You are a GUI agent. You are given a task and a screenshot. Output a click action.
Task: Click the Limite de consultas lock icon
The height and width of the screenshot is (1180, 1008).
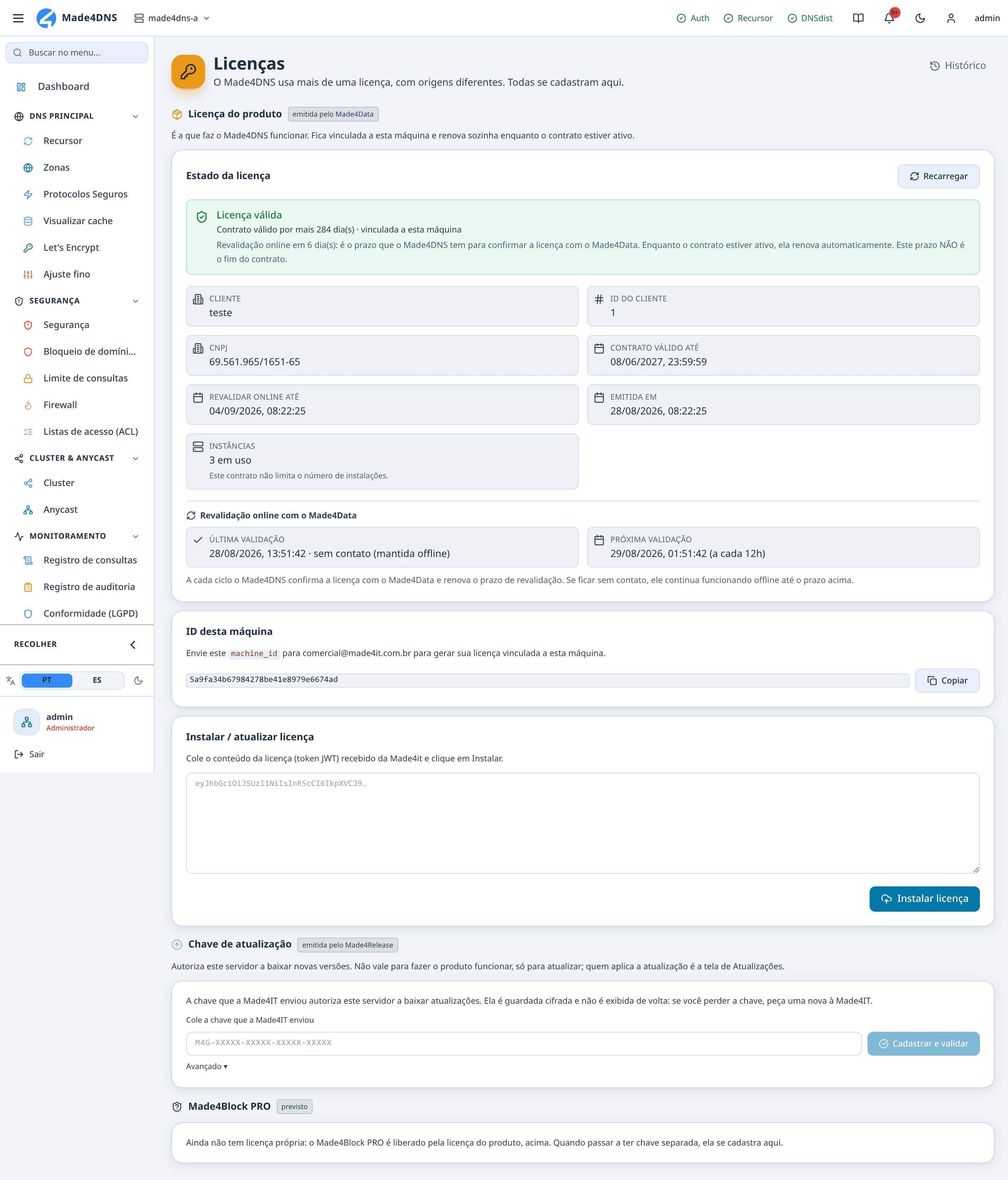(x=28, y=379)
